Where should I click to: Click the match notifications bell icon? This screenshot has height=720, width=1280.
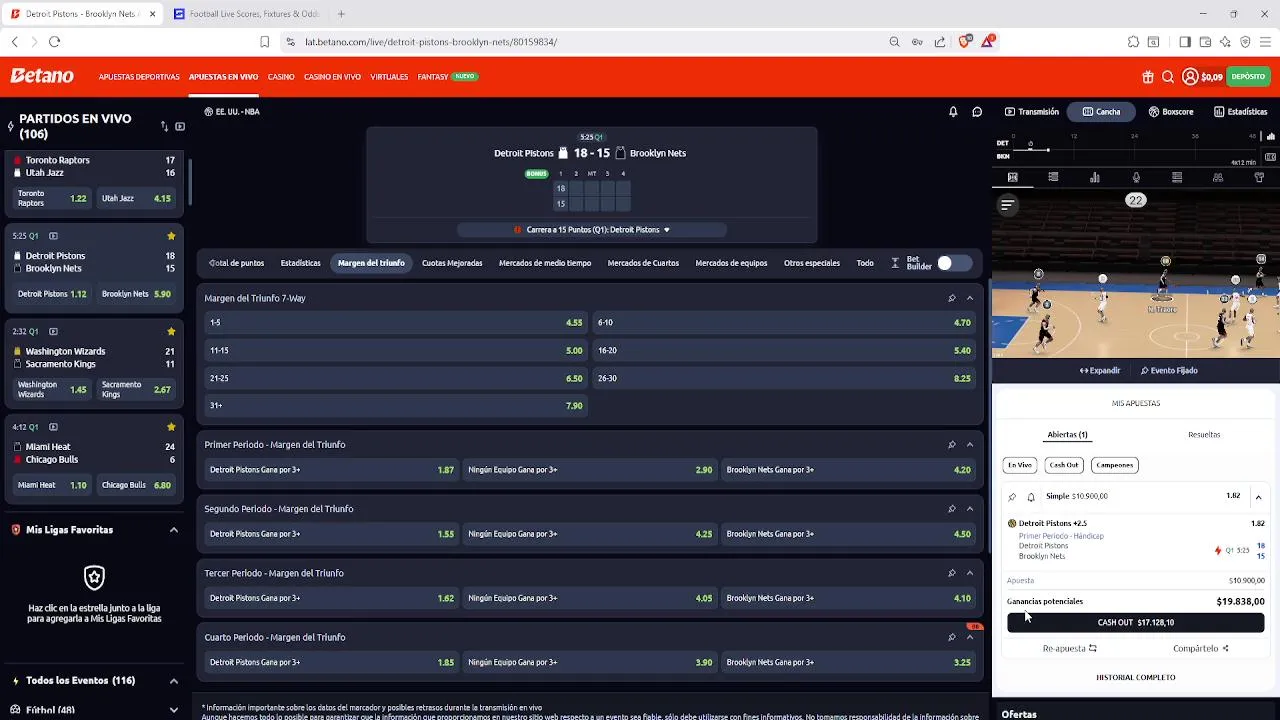pos(953,112)
